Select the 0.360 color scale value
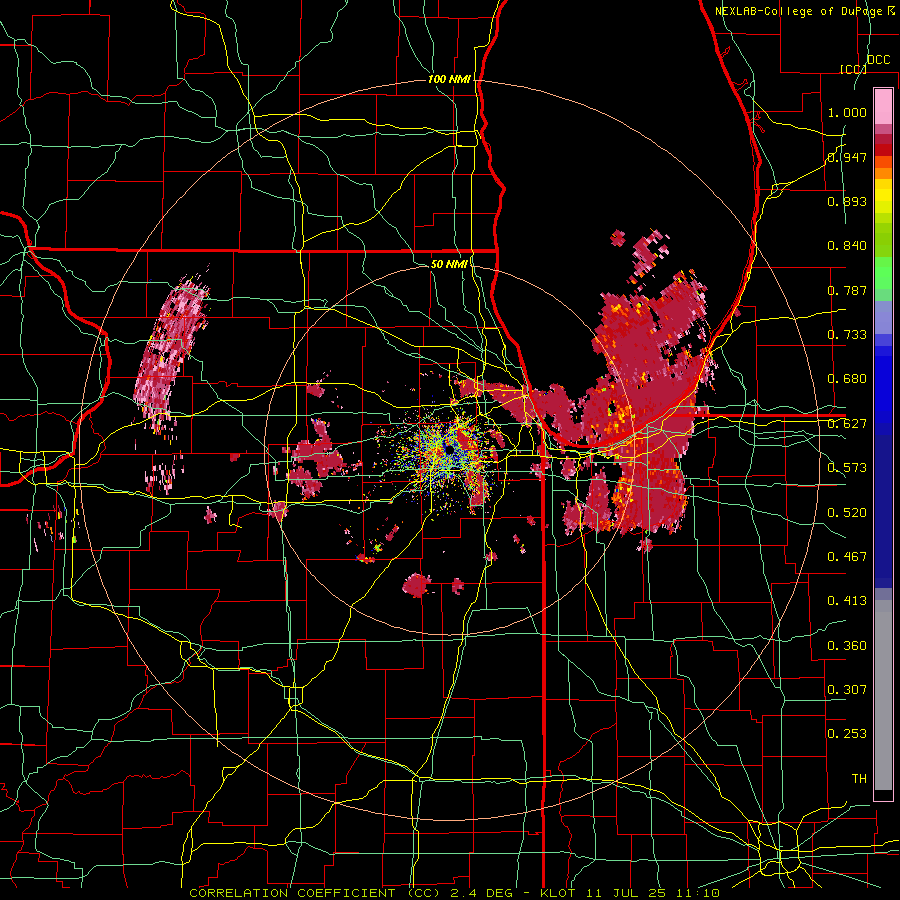The image size is (900, 900). [847, 646]
